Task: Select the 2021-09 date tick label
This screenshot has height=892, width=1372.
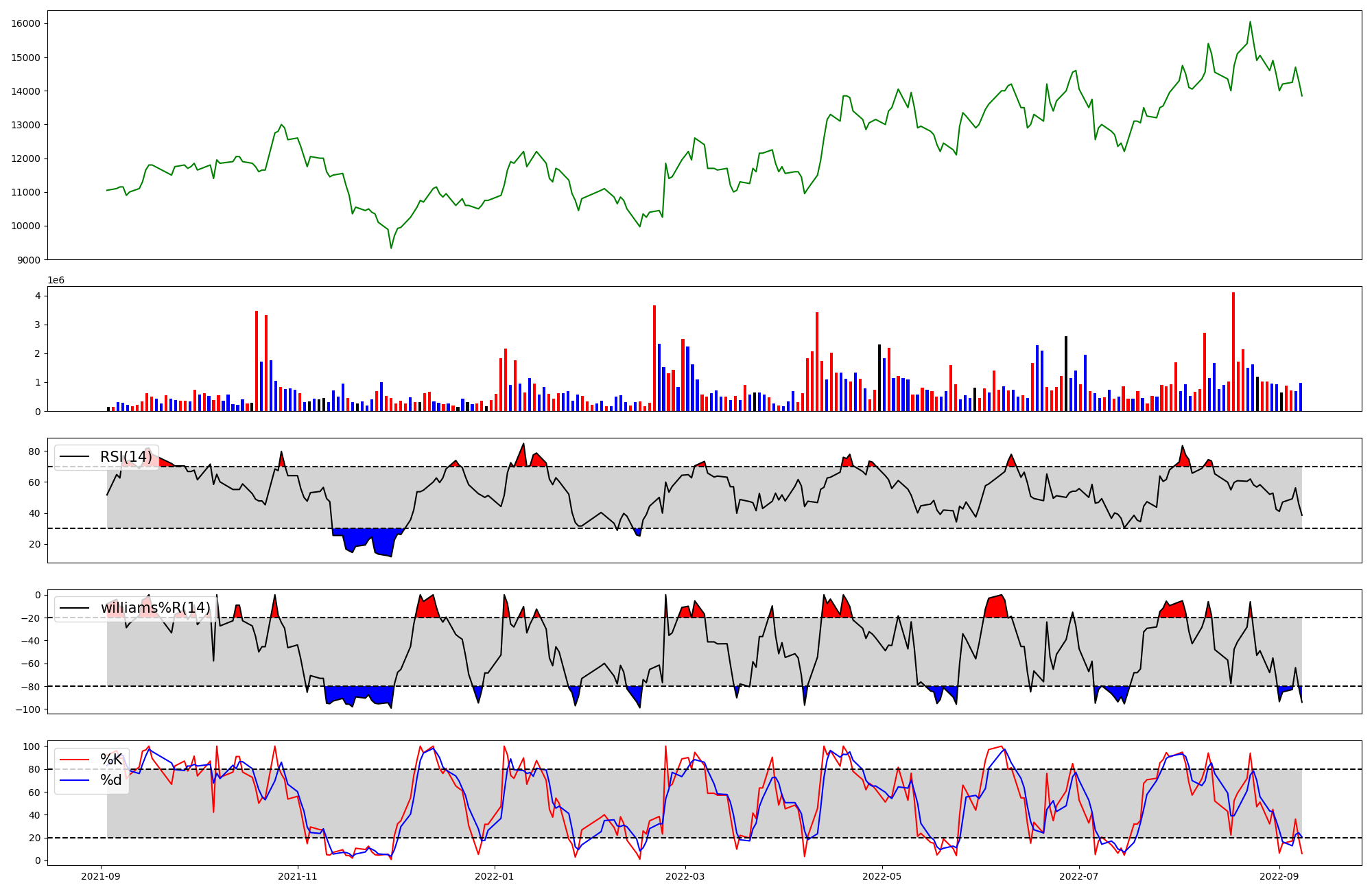Action: (102, 876)
